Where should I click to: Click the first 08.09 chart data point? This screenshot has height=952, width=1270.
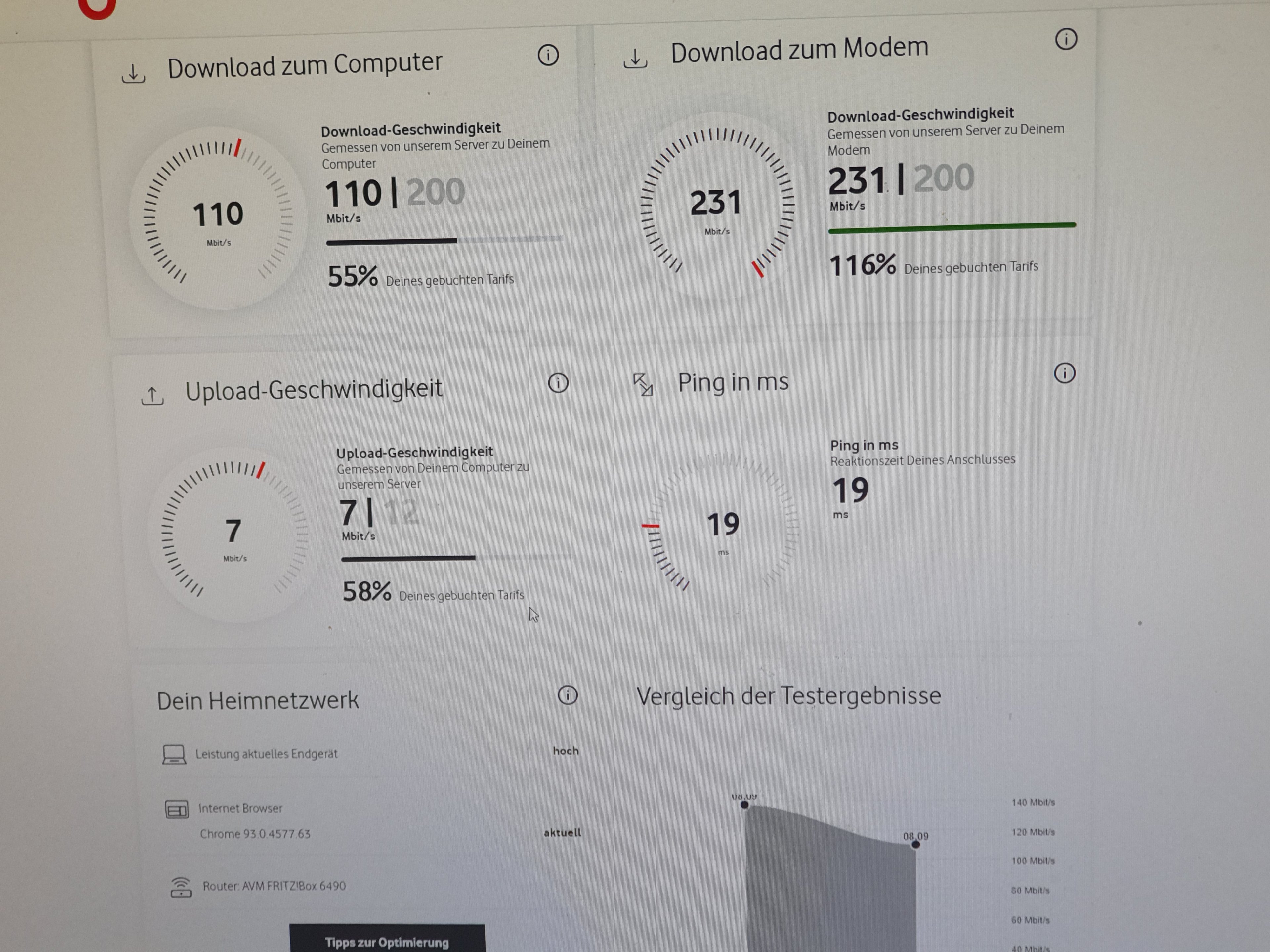[745, 805]
